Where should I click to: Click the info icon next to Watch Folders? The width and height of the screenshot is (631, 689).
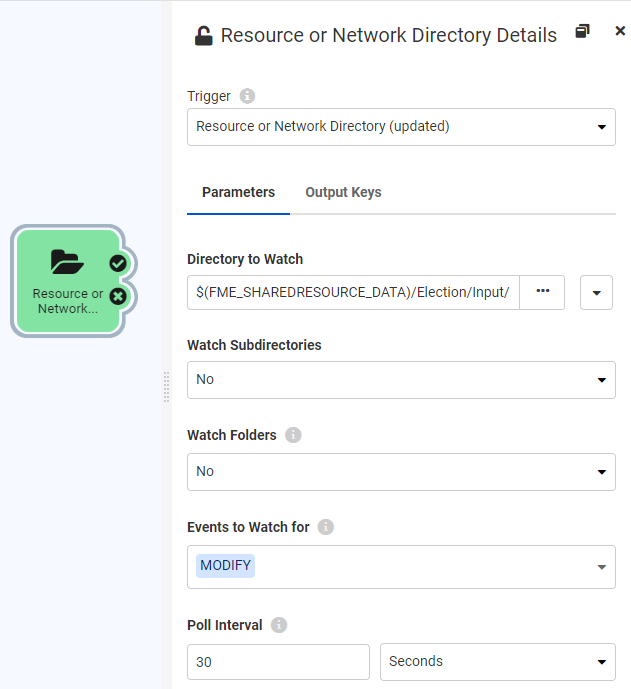point(293,435)
